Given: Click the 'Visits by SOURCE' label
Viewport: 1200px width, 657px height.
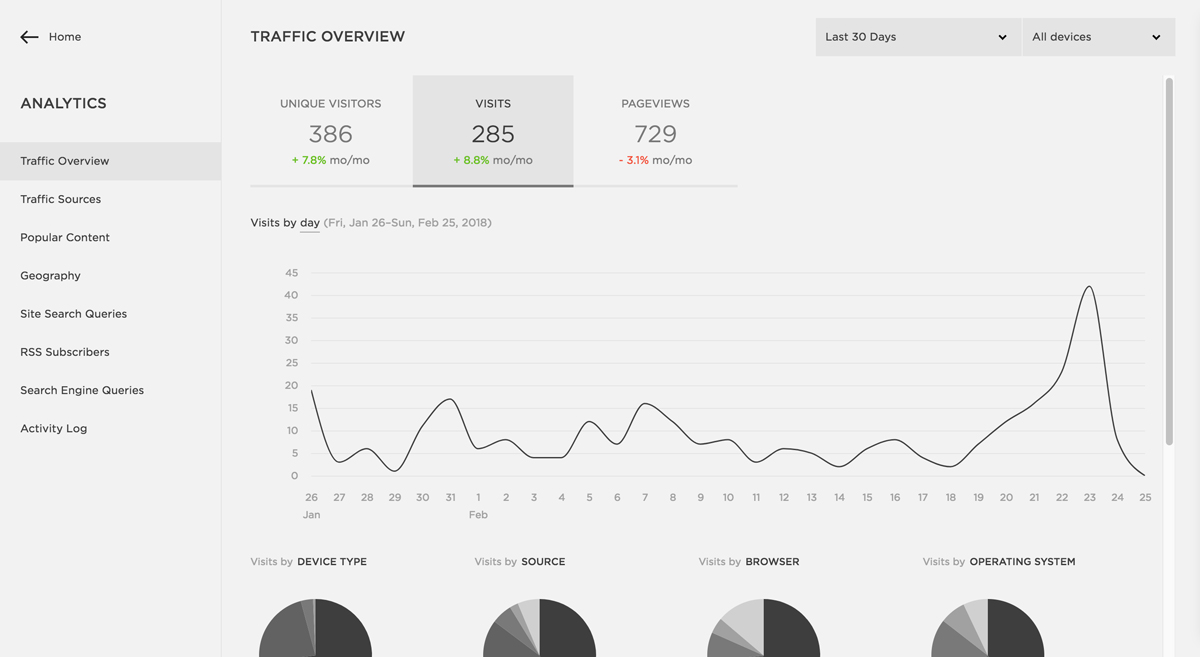Looking at the screenshot, I should tap(520, 562).
